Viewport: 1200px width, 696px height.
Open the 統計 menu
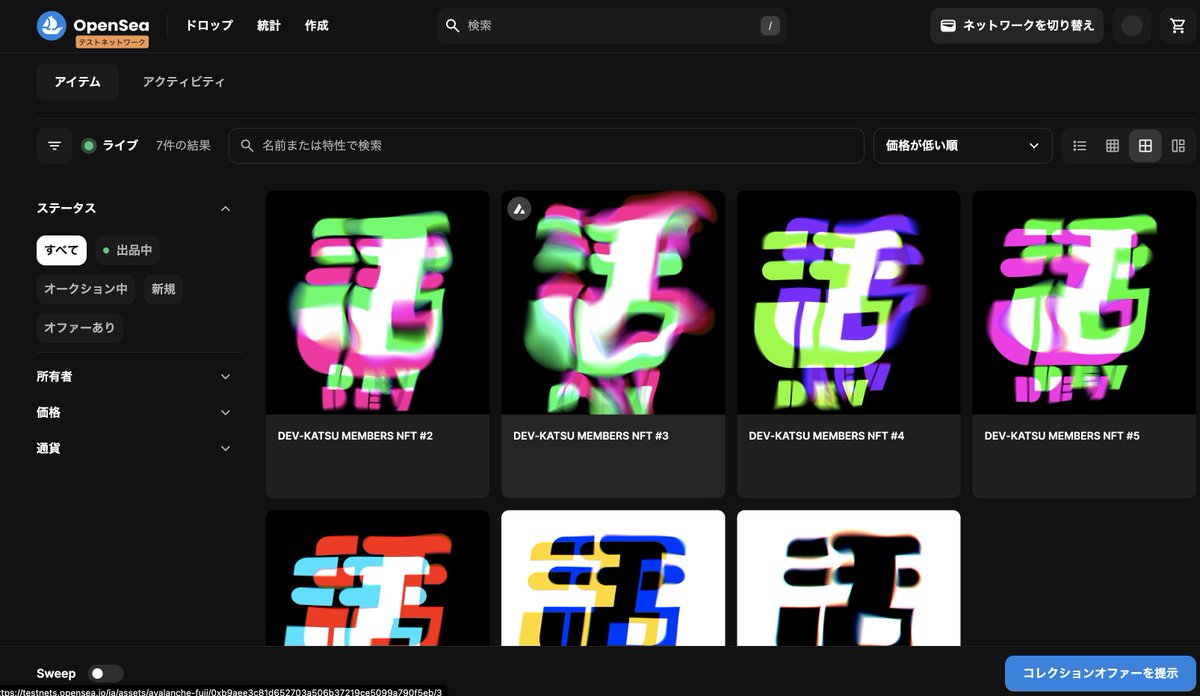[x=269, y=26]
